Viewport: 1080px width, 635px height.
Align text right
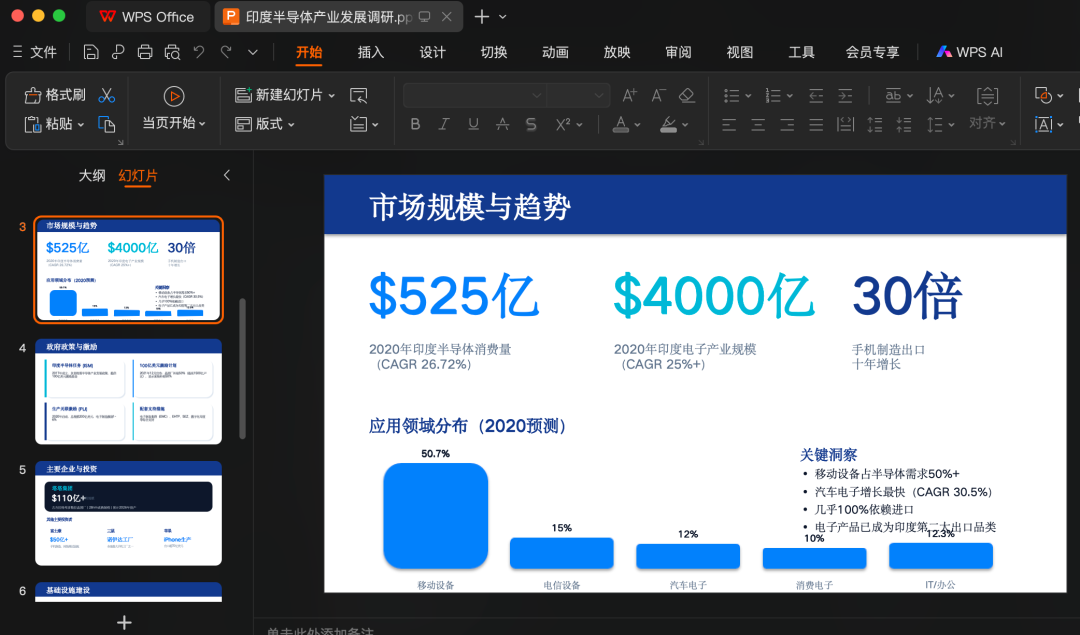coord(787,125)
